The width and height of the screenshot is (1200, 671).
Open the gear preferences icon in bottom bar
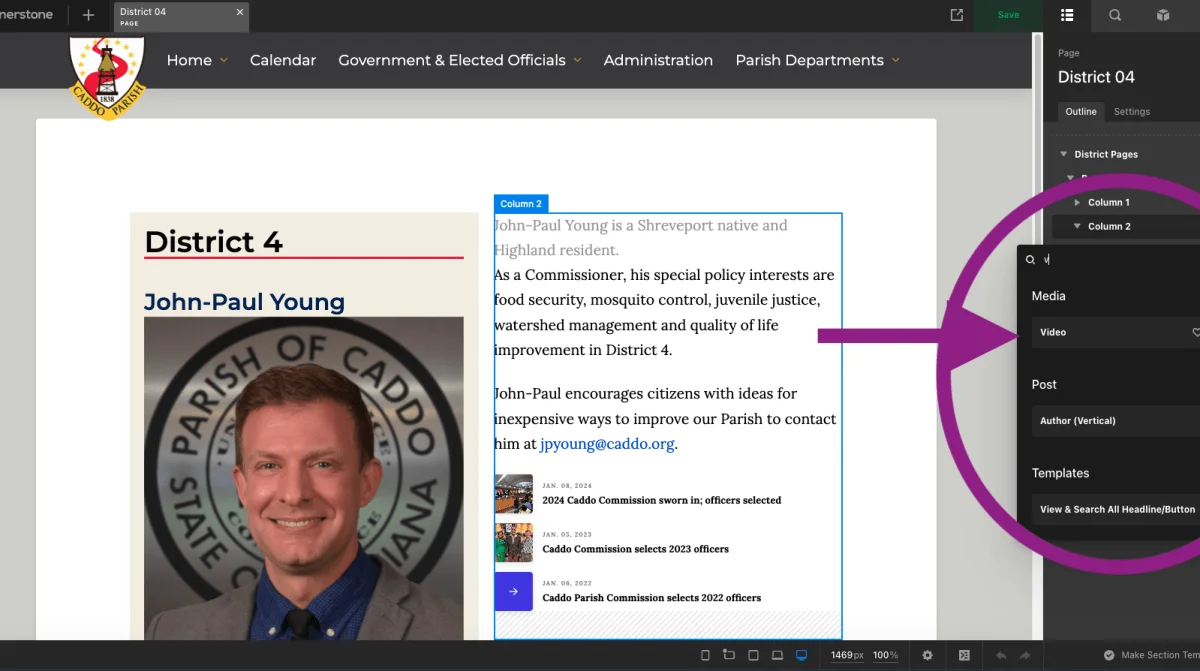(x=927, y=655)
